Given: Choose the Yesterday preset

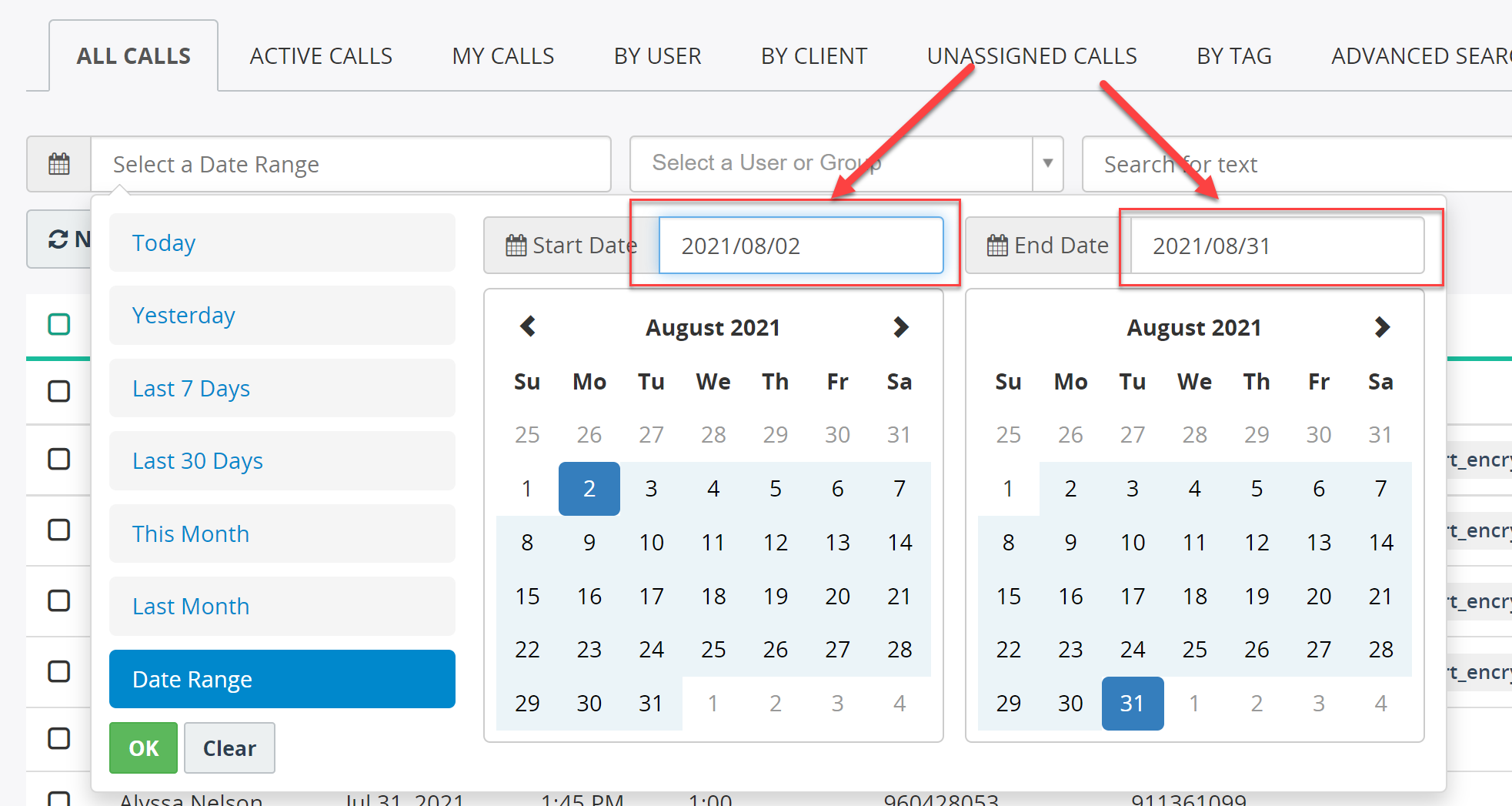Looking at the screenshot, I should pyautogui.click(x=282, y=316).
